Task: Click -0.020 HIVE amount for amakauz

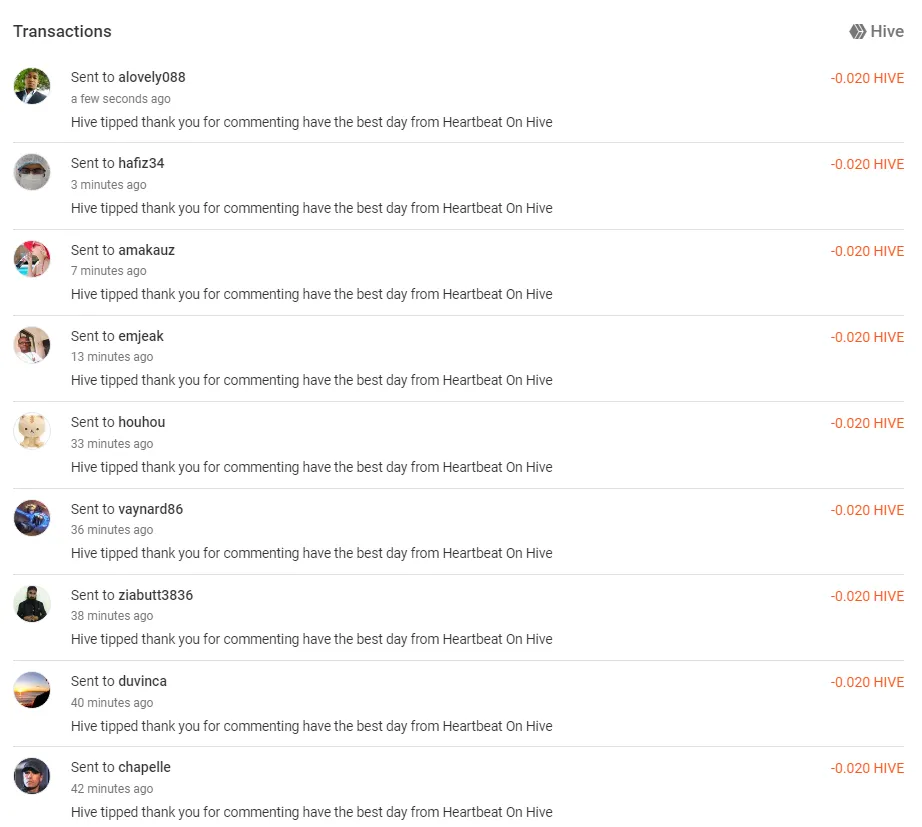Action: coord(867,251)
